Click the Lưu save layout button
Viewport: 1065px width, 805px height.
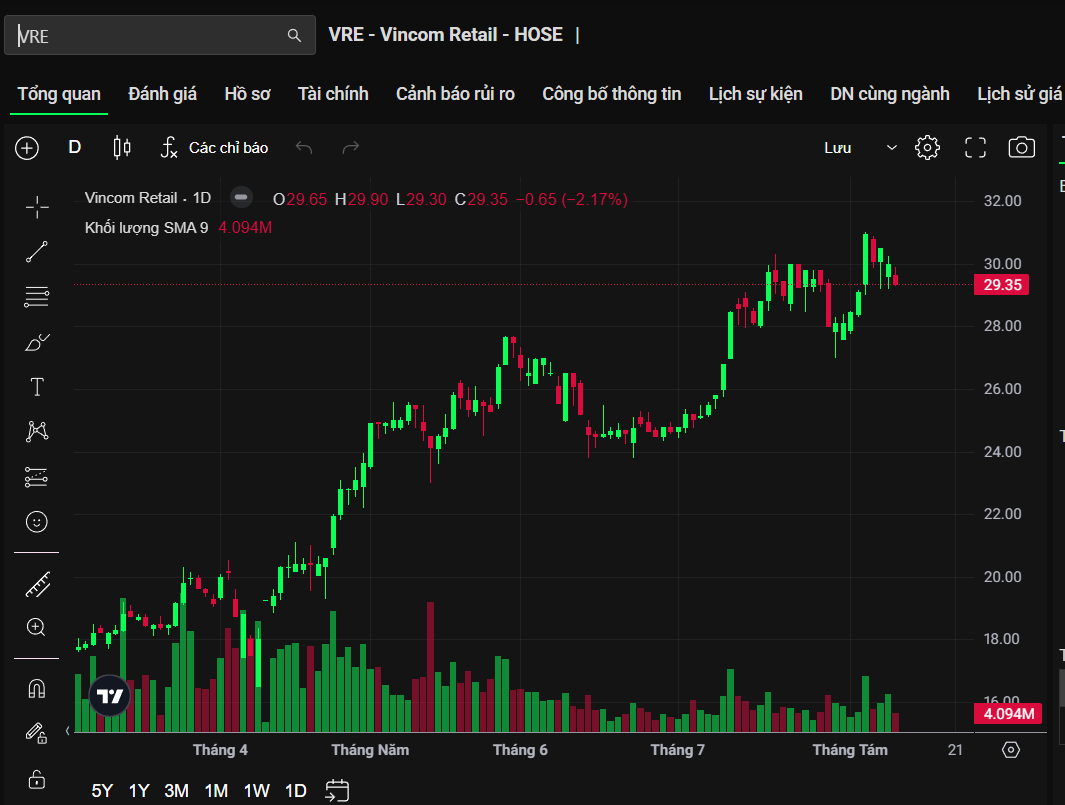tap(837, 148)
